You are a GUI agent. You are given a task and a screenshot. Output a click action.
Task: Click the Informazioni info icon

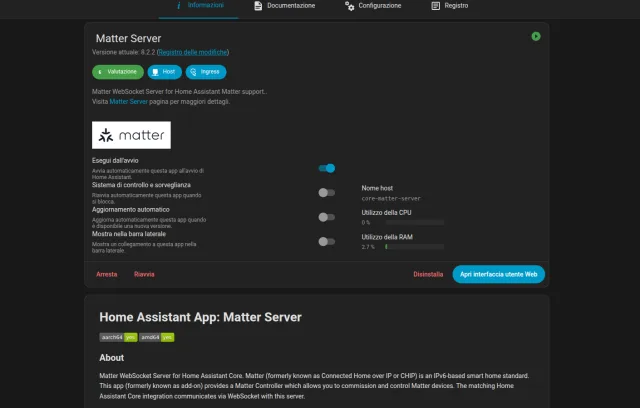pyautogui.click(x=179, y=5)
